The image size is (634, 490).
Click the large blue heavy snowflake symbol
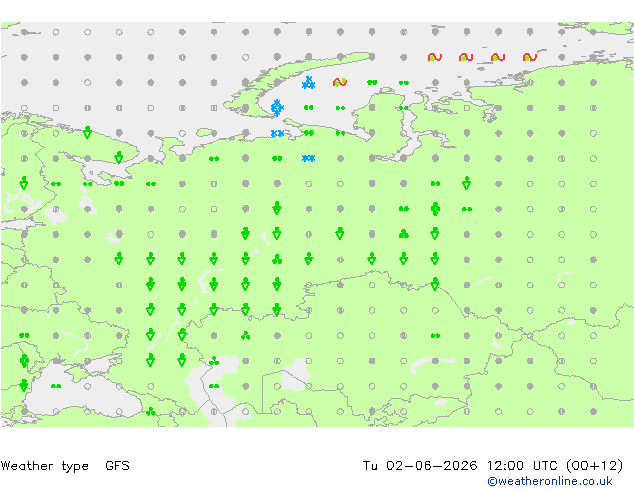[277, 108]
